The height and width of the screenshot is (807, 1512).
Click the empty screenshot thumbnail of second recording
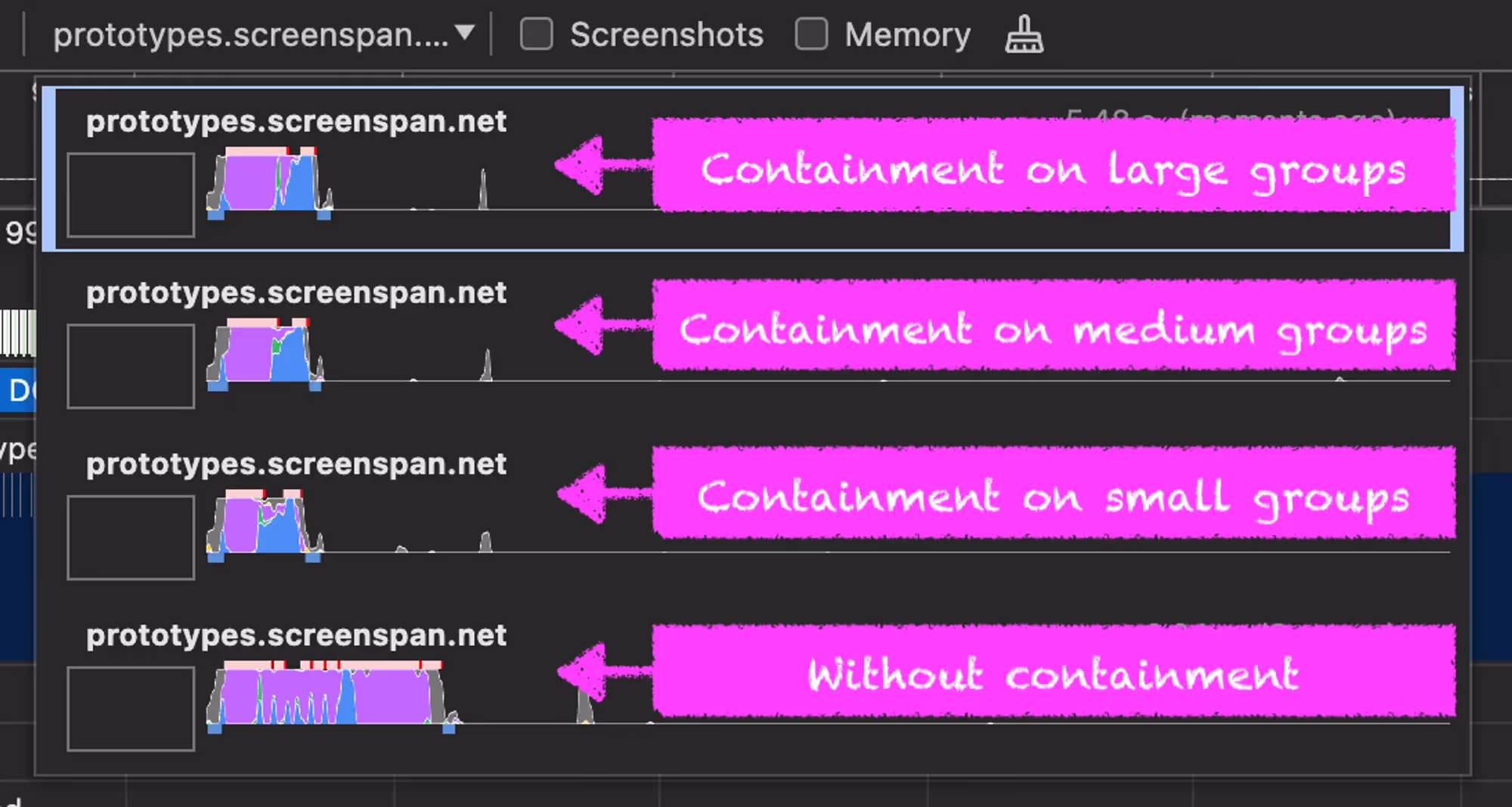click(131, 366)
